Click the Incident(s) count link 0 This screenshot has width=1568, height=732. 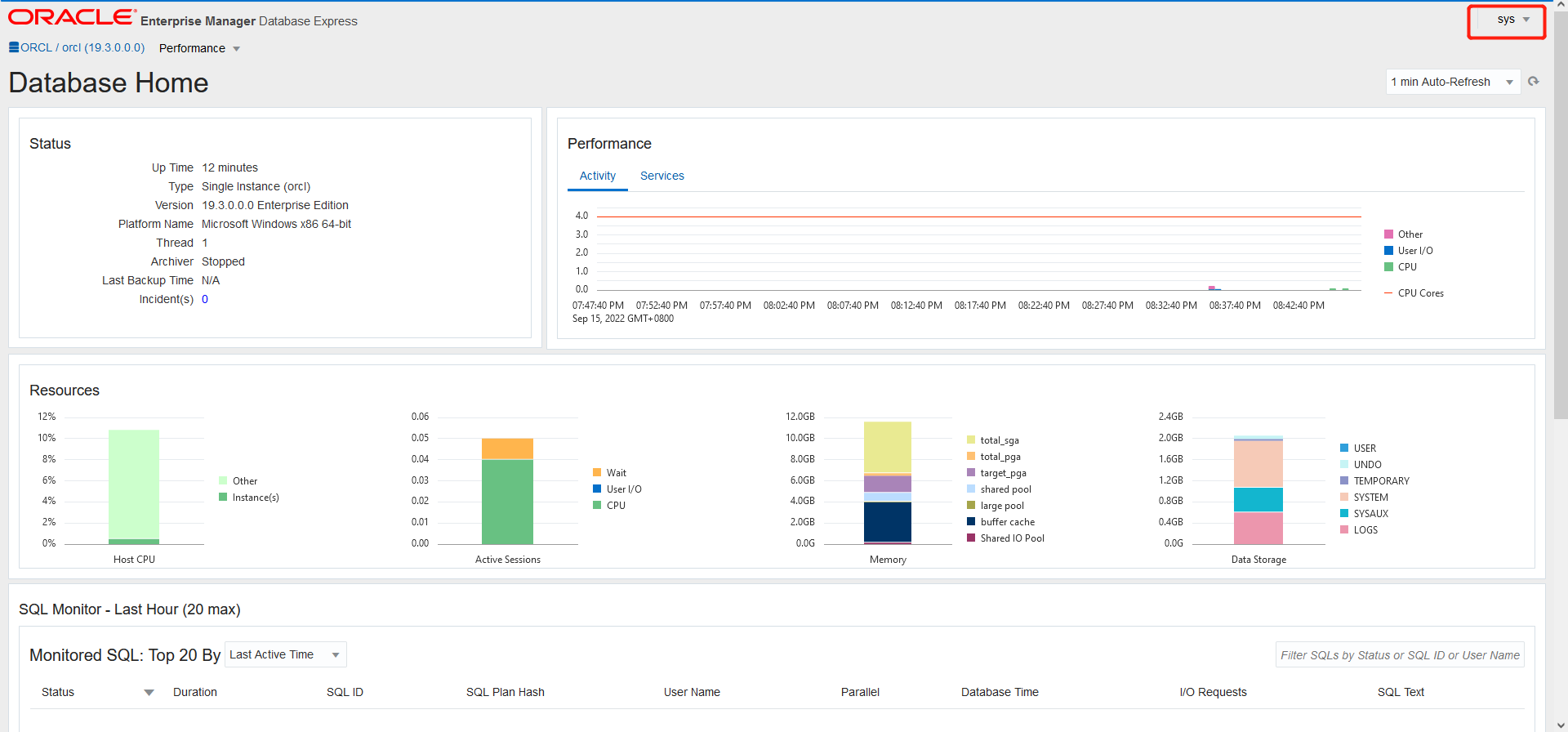205,299
